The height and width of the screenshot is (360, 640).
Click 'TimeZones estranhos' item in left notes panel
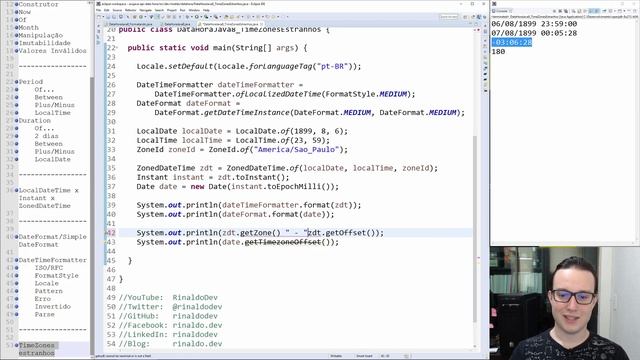(37, 349)
